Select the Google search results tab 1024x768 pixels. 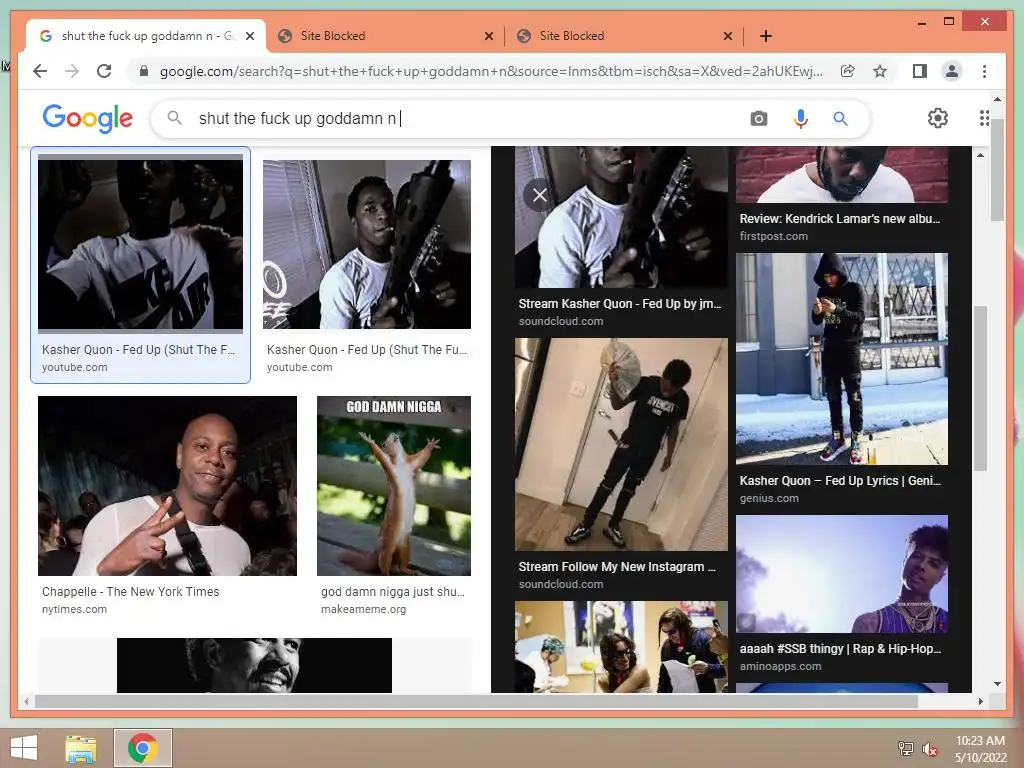pyautogui.click(x=146, y=36)
